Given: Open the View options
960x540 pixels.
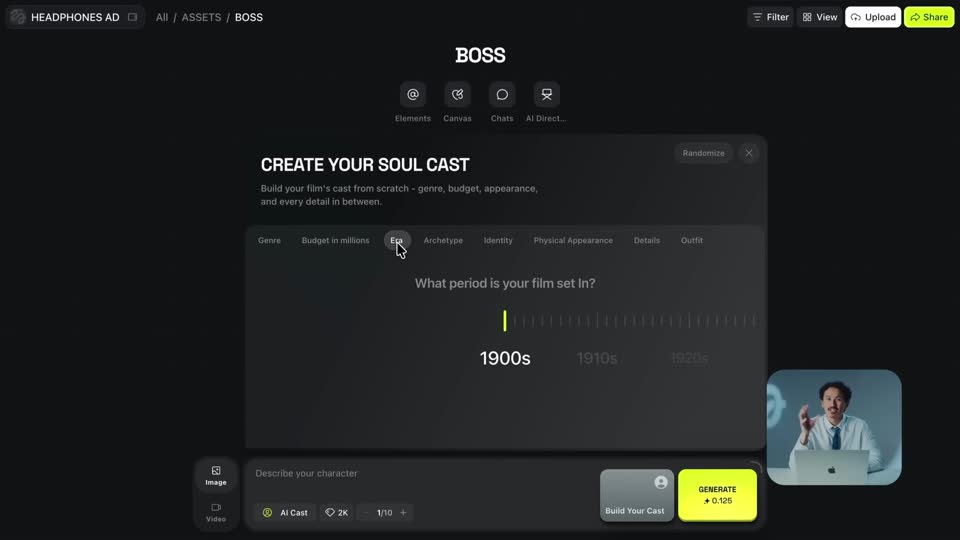Looking at the screenshot, I should tap(820, 17).
